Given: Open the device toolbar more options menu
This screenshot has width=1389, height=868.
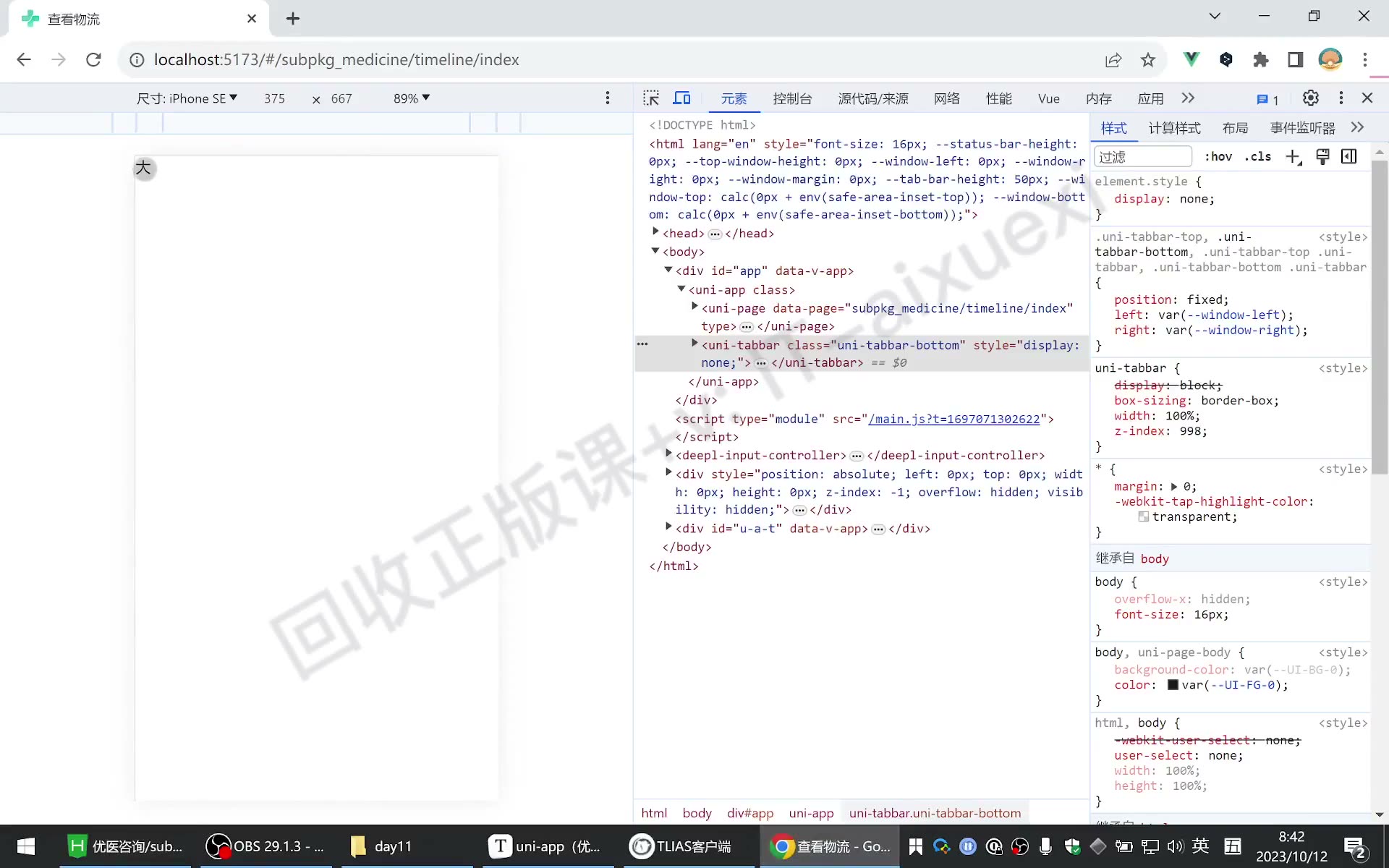Looking at the screenshot, I should pos(607,98).
